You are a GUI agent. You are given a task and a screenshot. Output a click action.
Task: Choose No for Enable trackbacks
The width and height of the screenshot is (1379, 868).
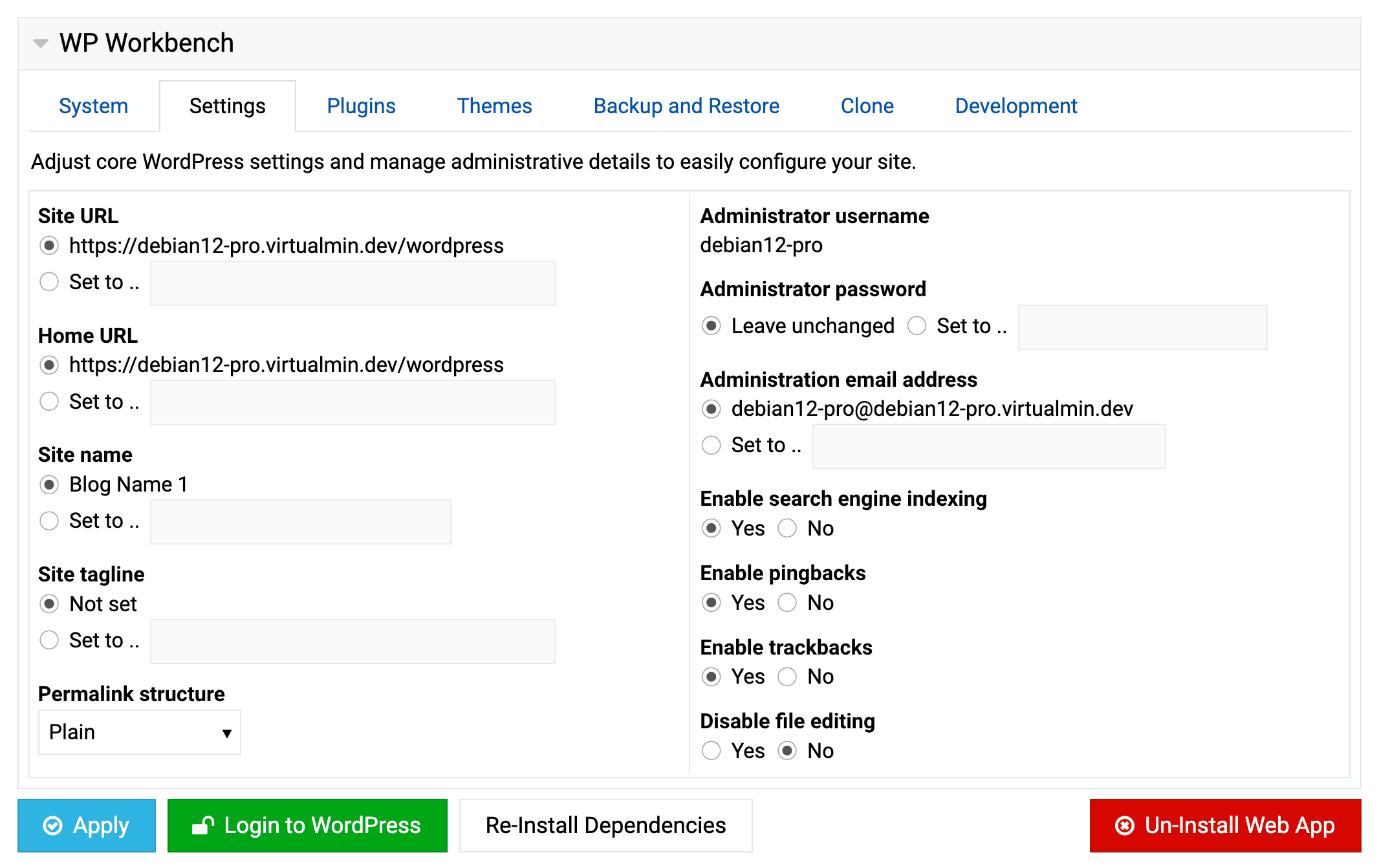click(x=787, y=677)
